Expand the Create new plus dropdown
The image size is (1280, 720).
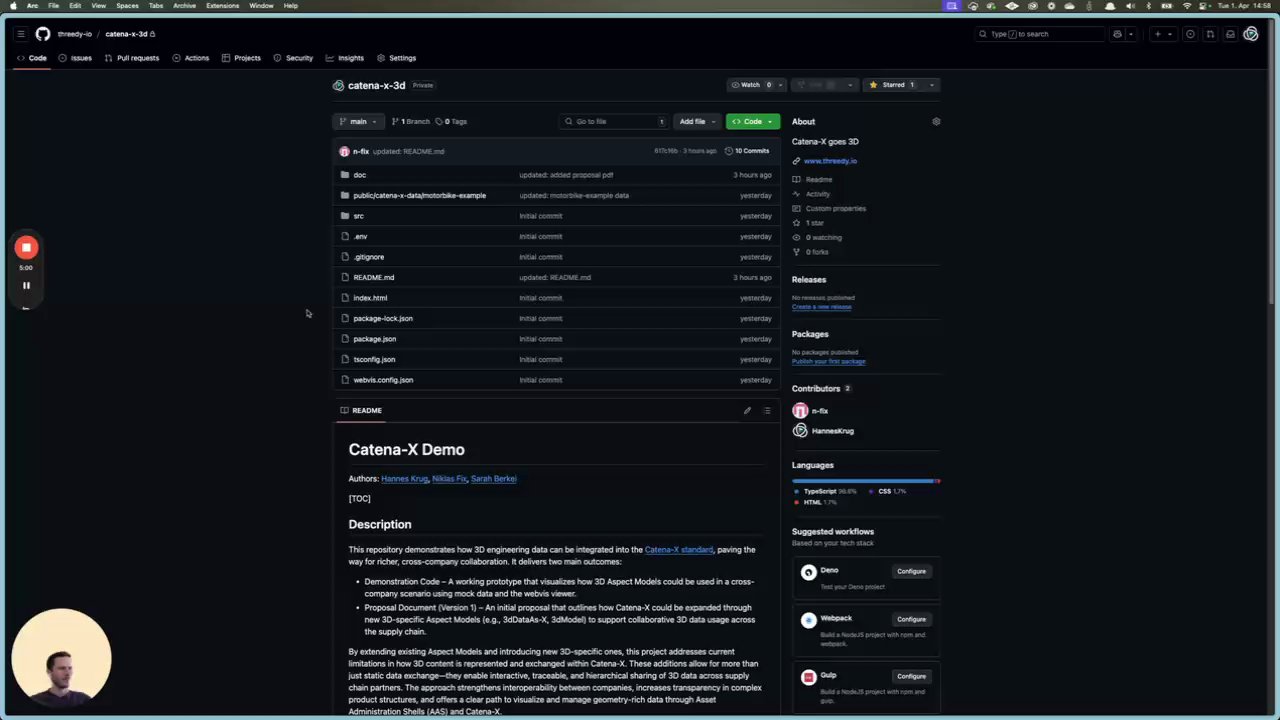point(1162,34)
